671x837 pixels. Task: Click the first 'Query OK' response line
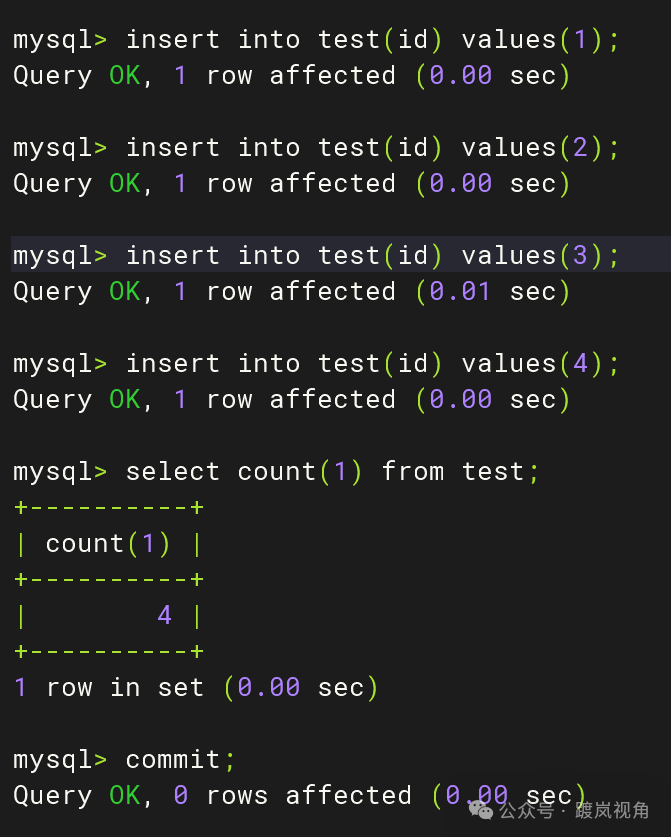[x=292, y=76]
